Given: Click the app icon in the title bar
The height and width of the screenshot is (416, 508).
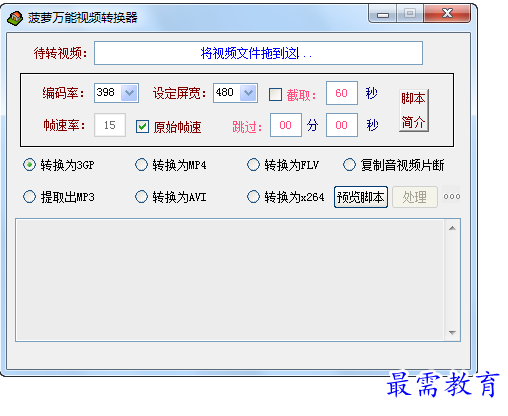Looking at the screenshot, I should (15, 18).
